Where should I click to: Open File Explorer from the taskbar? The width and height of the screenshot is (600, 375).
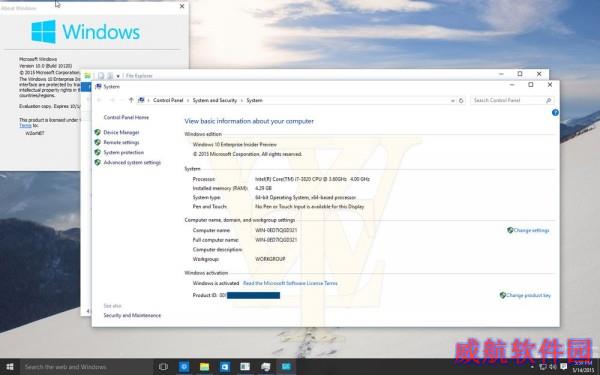204,367
